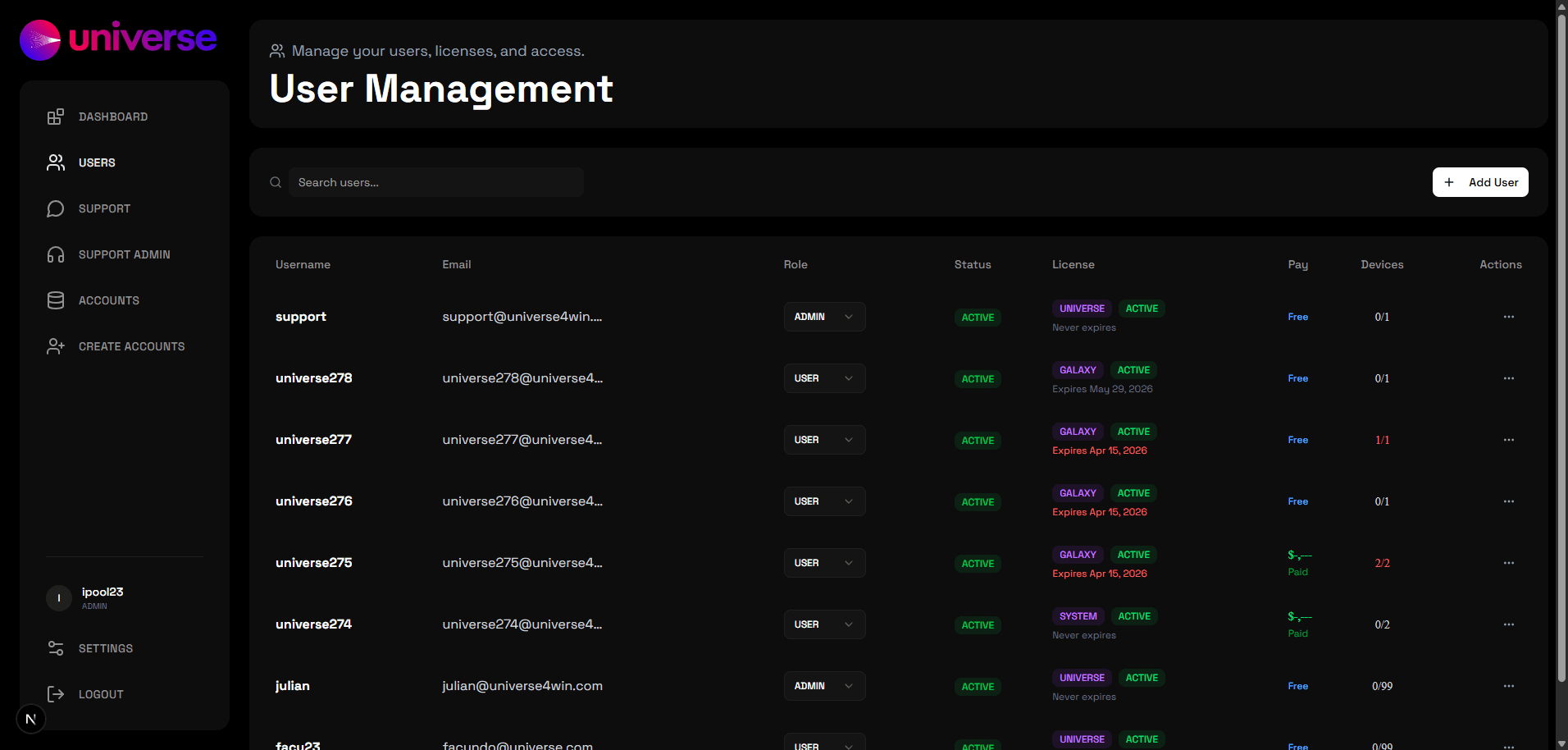Open Support Admin menu item

tap(125, 254)
